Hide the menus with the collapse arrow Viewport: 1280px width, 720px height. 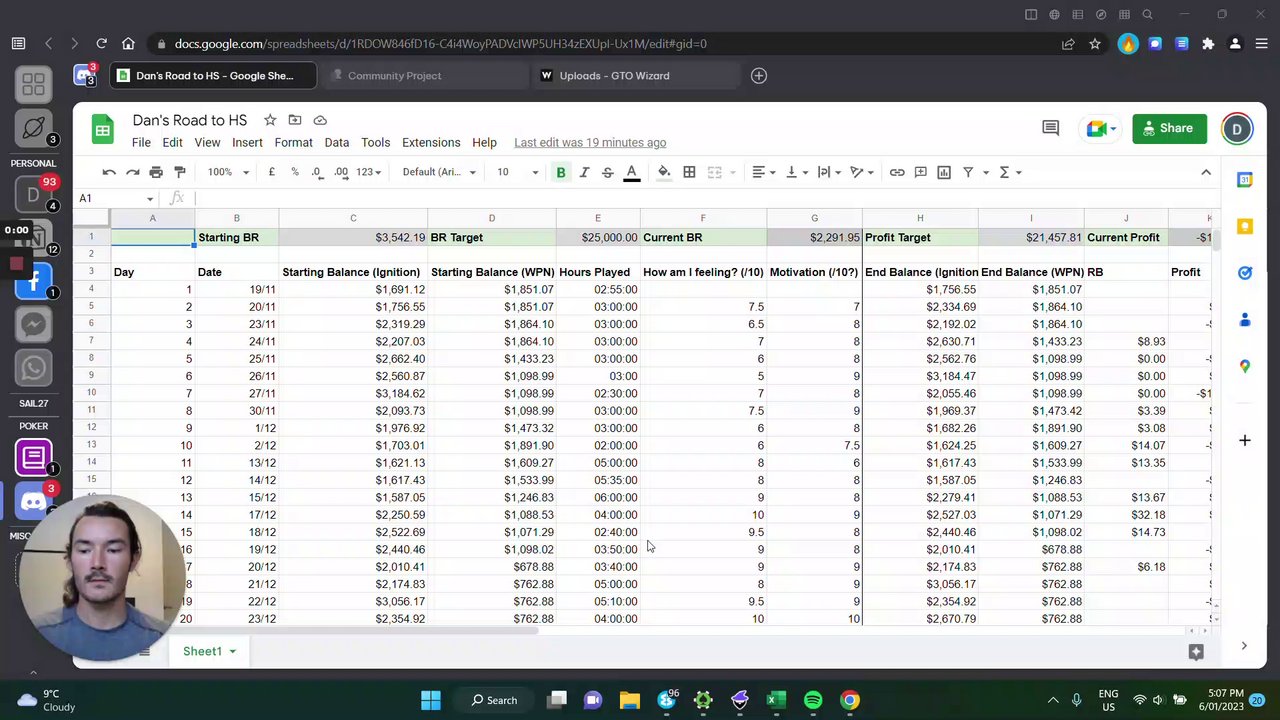click(1206, 172)
